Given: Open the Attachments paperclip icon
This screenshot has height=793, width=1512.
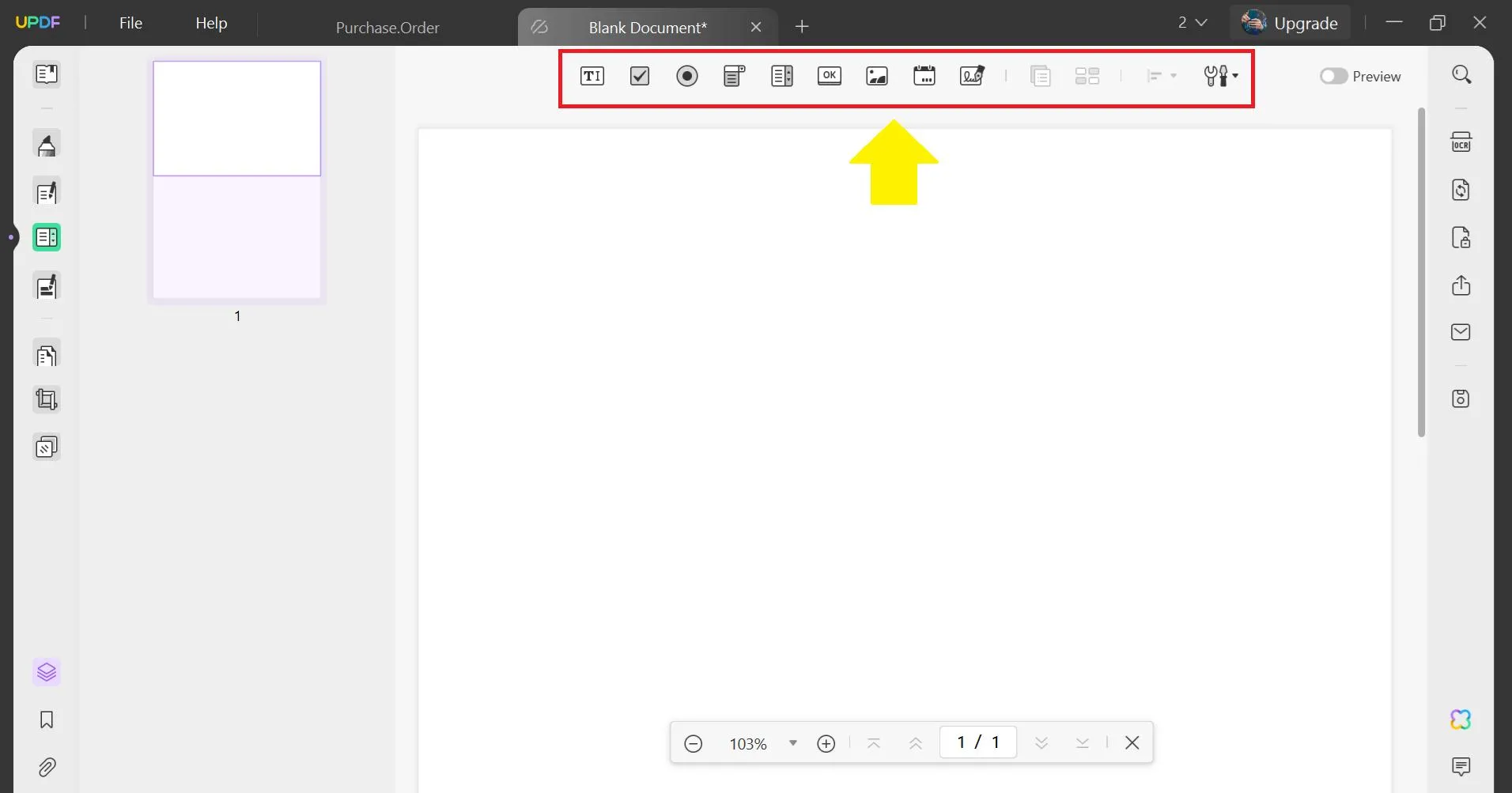Looking at the screenshot, I should (x=47, y=767).
